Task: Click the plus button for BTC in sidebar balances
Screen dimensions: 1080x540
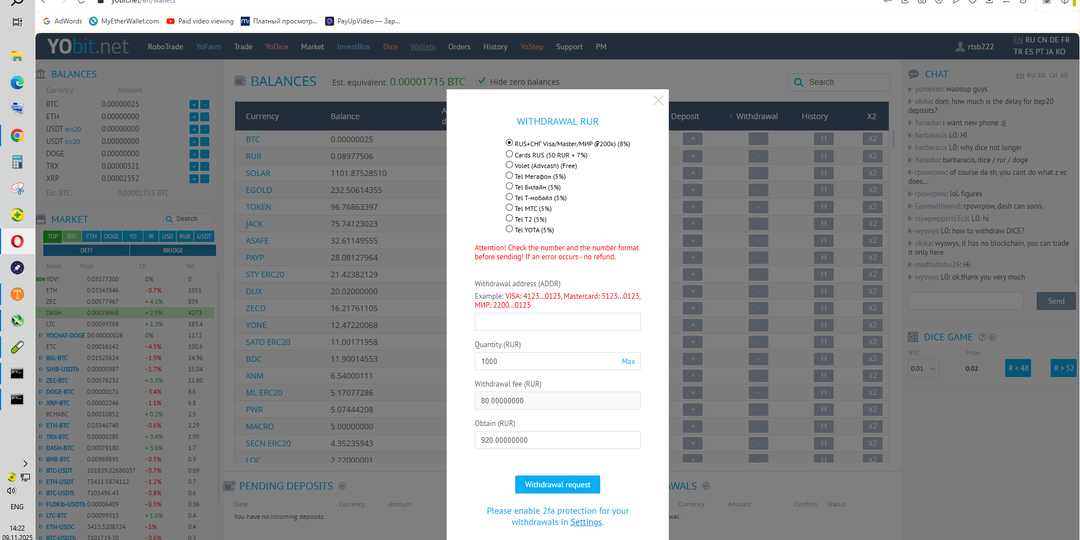Action: tap(194, 105)
